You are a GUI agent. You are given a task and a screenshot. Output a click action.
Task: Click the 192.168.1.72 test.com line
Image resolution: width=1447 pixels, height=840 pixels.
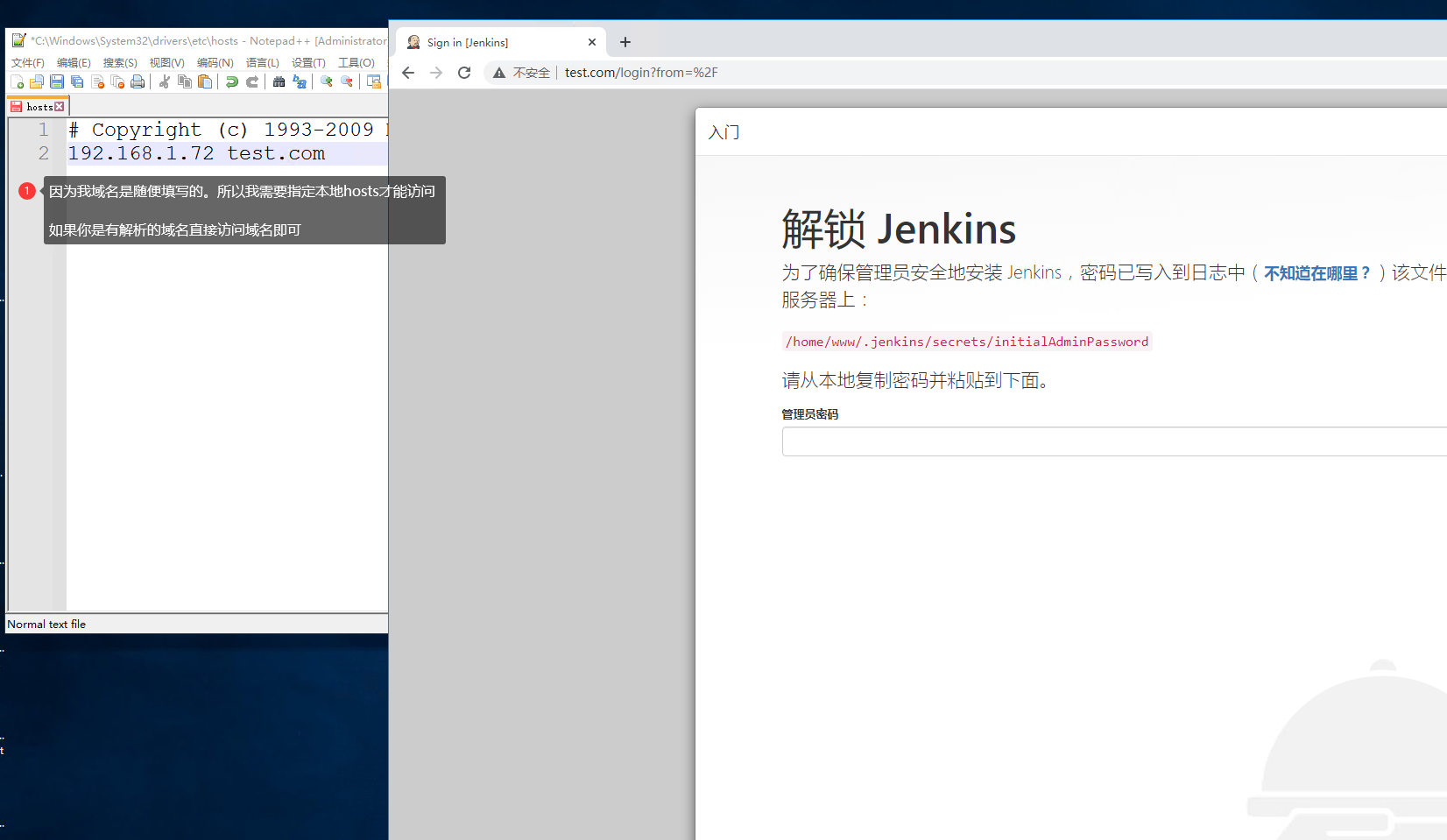pyautogui.click(x=196, y=153)
